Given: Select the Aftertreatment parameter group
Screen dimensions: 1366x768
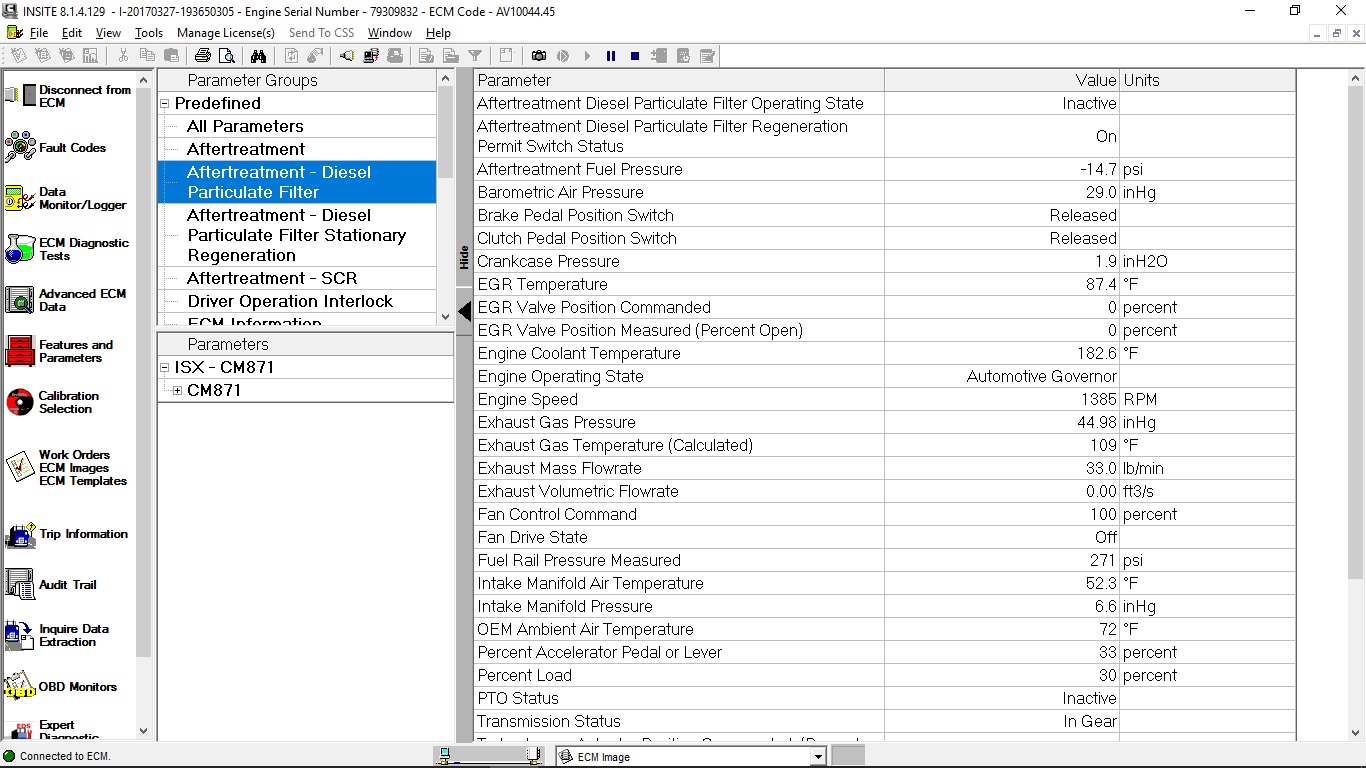Looking at the screenshot, I should (297, 149).
